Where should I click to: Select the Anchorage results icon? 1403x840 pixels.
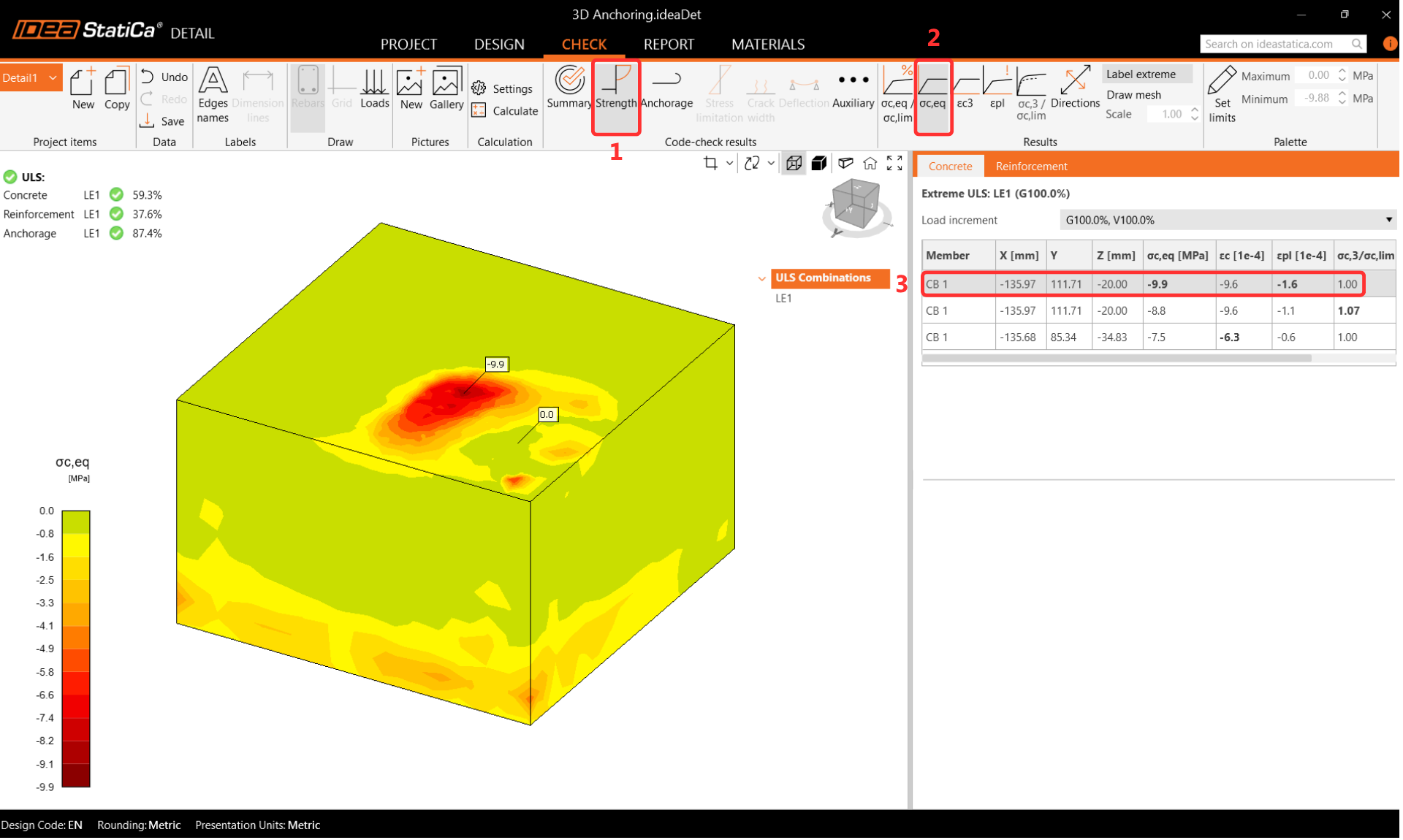click(666, 88)
